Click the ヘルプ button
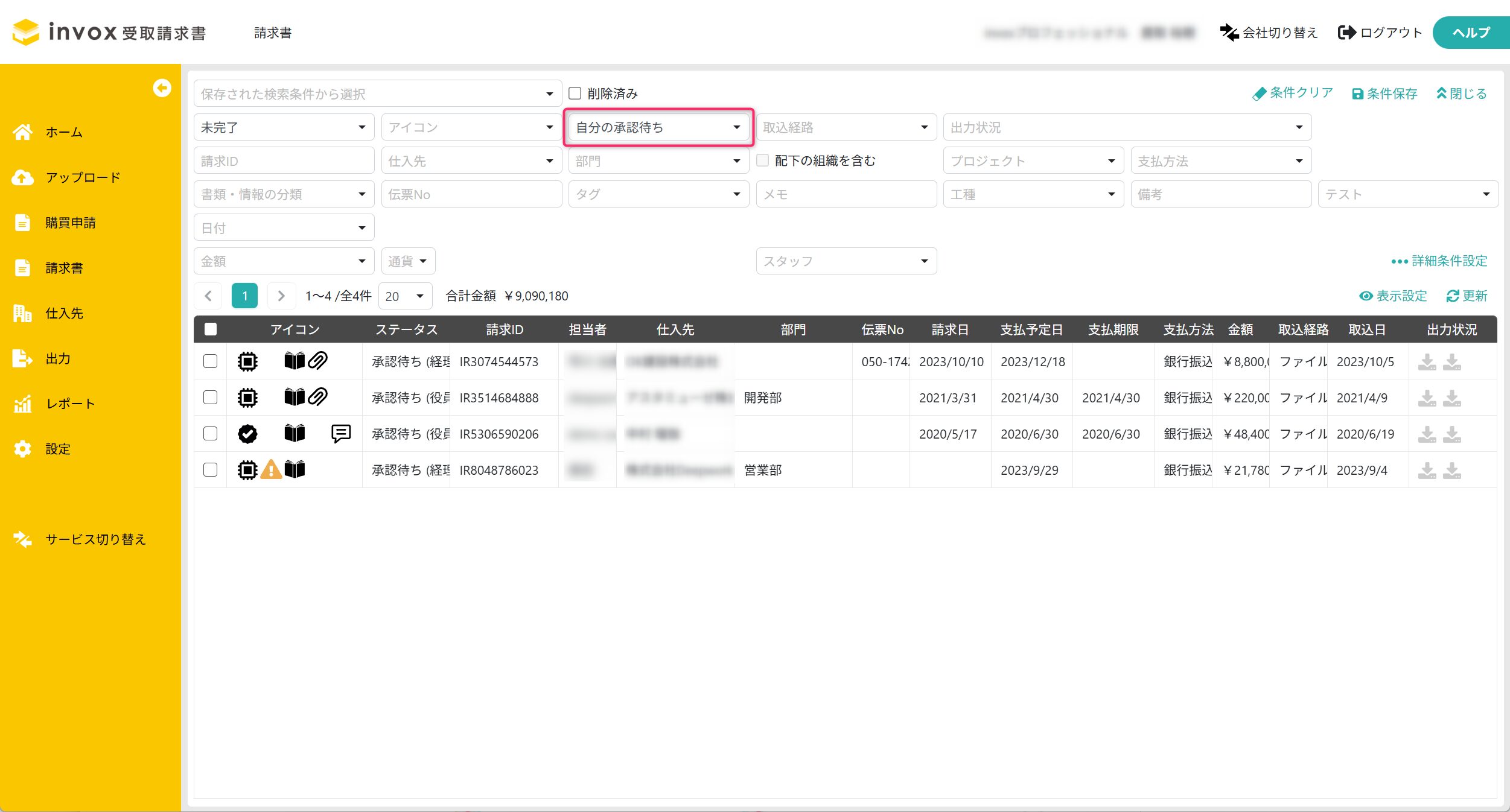1510x812 pixels. click(1470, 33)
